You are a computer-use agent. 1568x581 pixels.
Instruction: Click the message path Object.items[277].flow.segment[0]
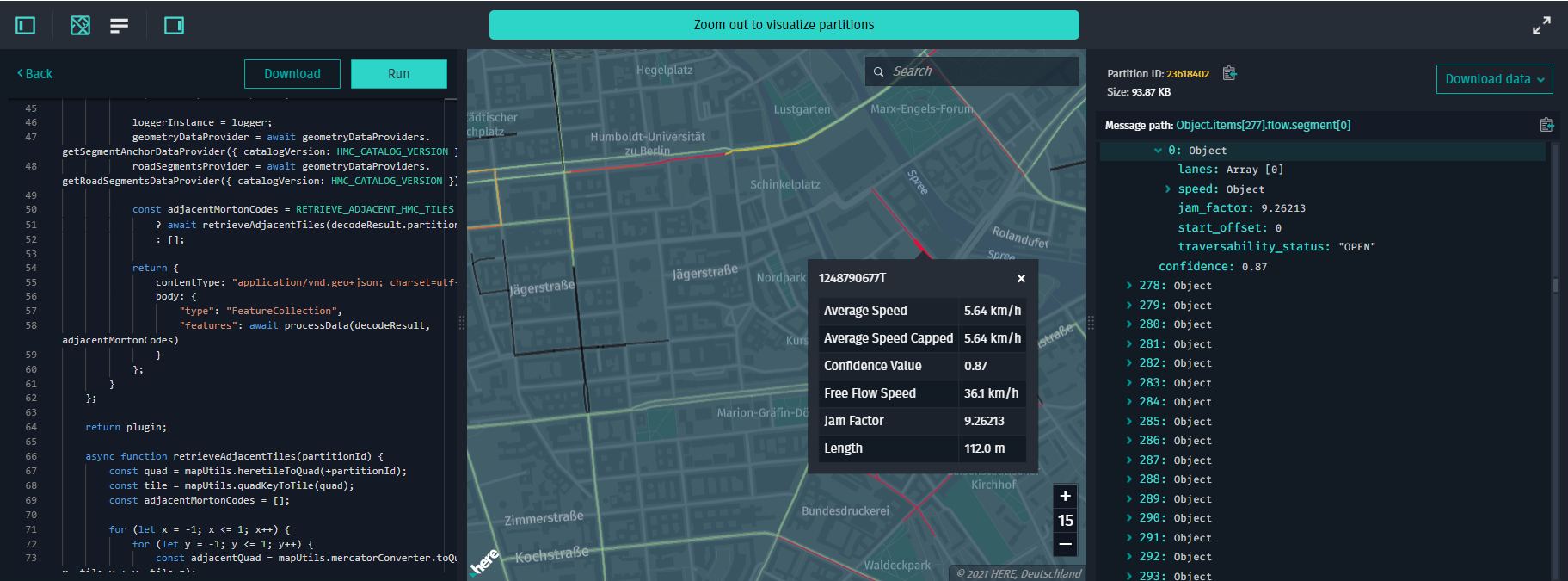[1263, 126]
